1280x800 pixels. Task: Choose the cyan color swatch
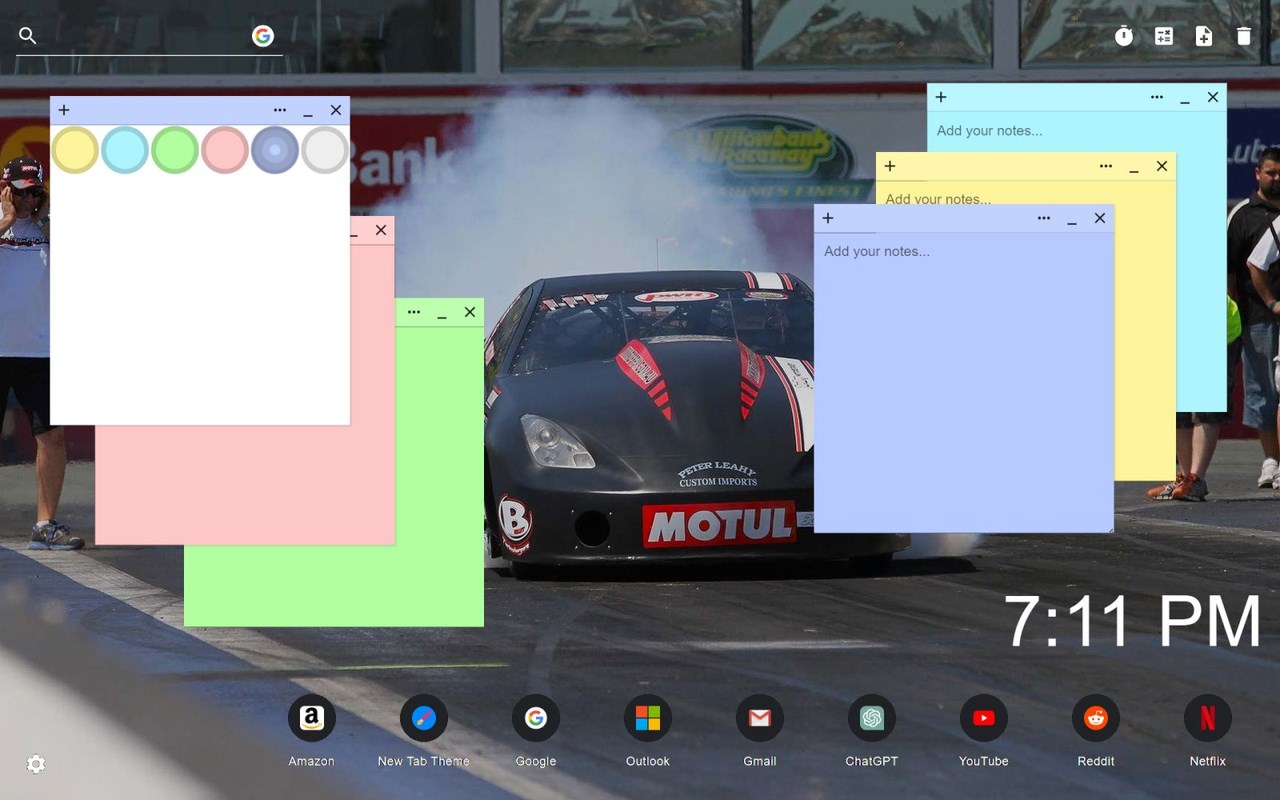coord(125,150)
